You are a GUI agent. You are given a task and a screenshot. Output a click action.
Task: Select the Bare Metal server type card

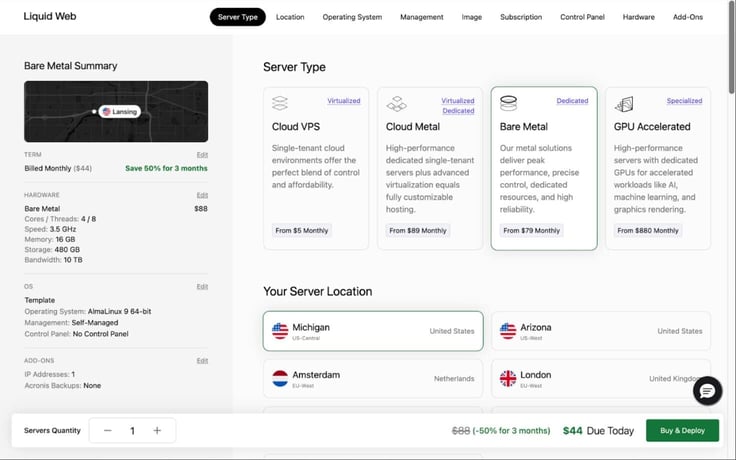(x=544, y=168)
